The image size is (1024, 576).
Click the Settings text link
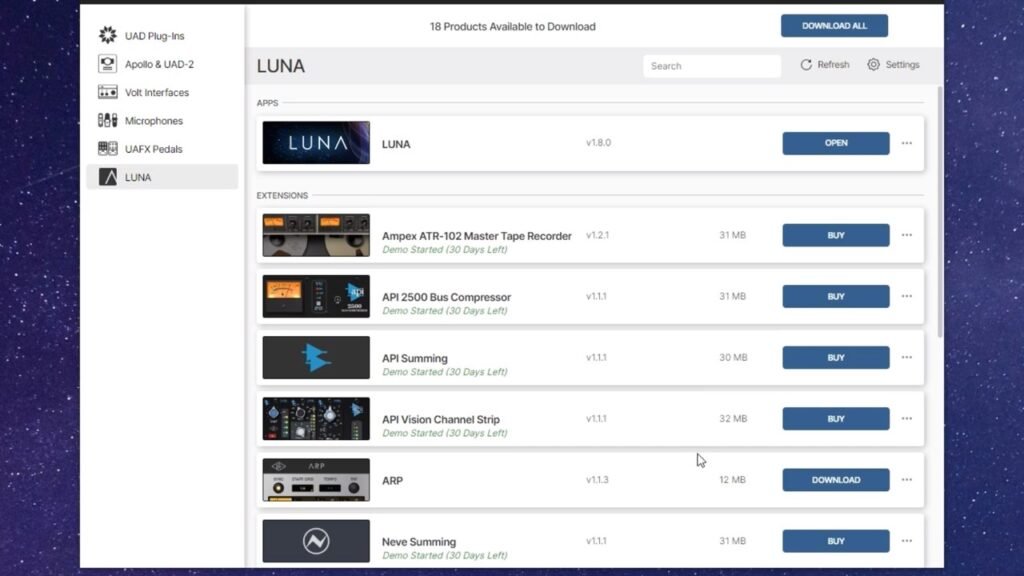pyautogui.click(x=903, y=65)
